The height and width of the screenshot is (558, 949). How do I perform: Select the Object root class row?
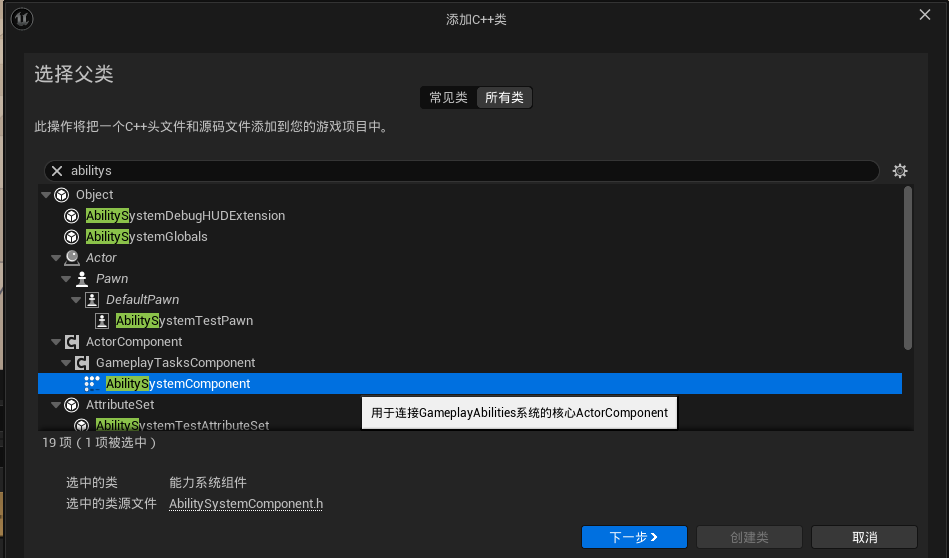click(x=470, y=195)
